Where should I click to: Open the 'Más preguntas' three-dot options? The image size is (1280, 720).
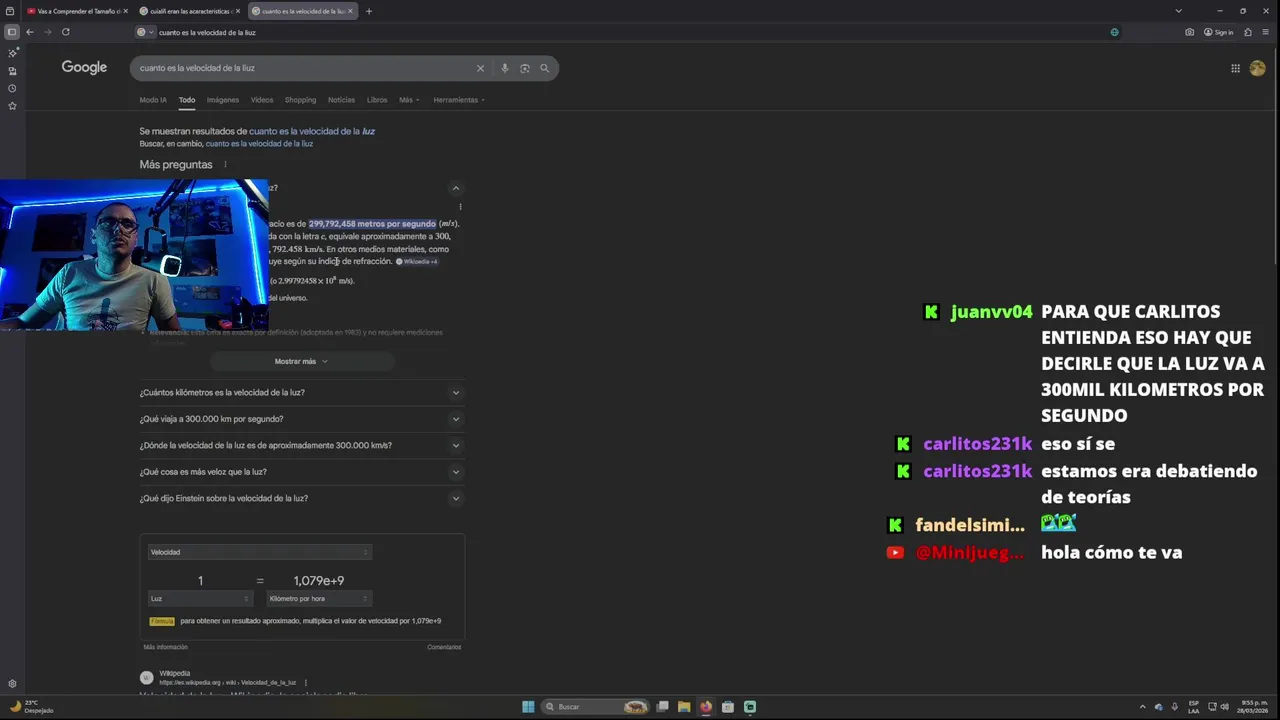[225, 165]
